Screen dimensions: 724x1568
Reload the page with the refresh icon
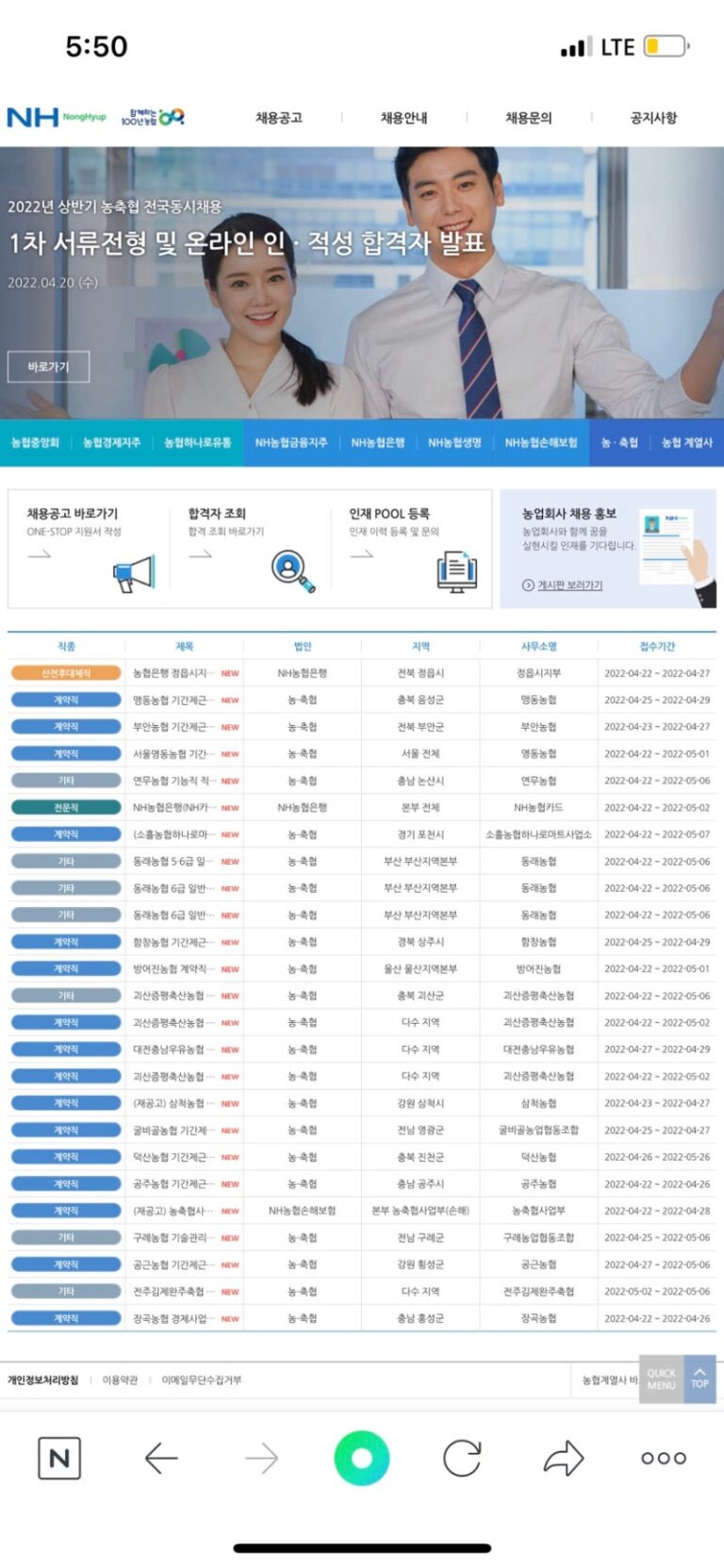462,1458
